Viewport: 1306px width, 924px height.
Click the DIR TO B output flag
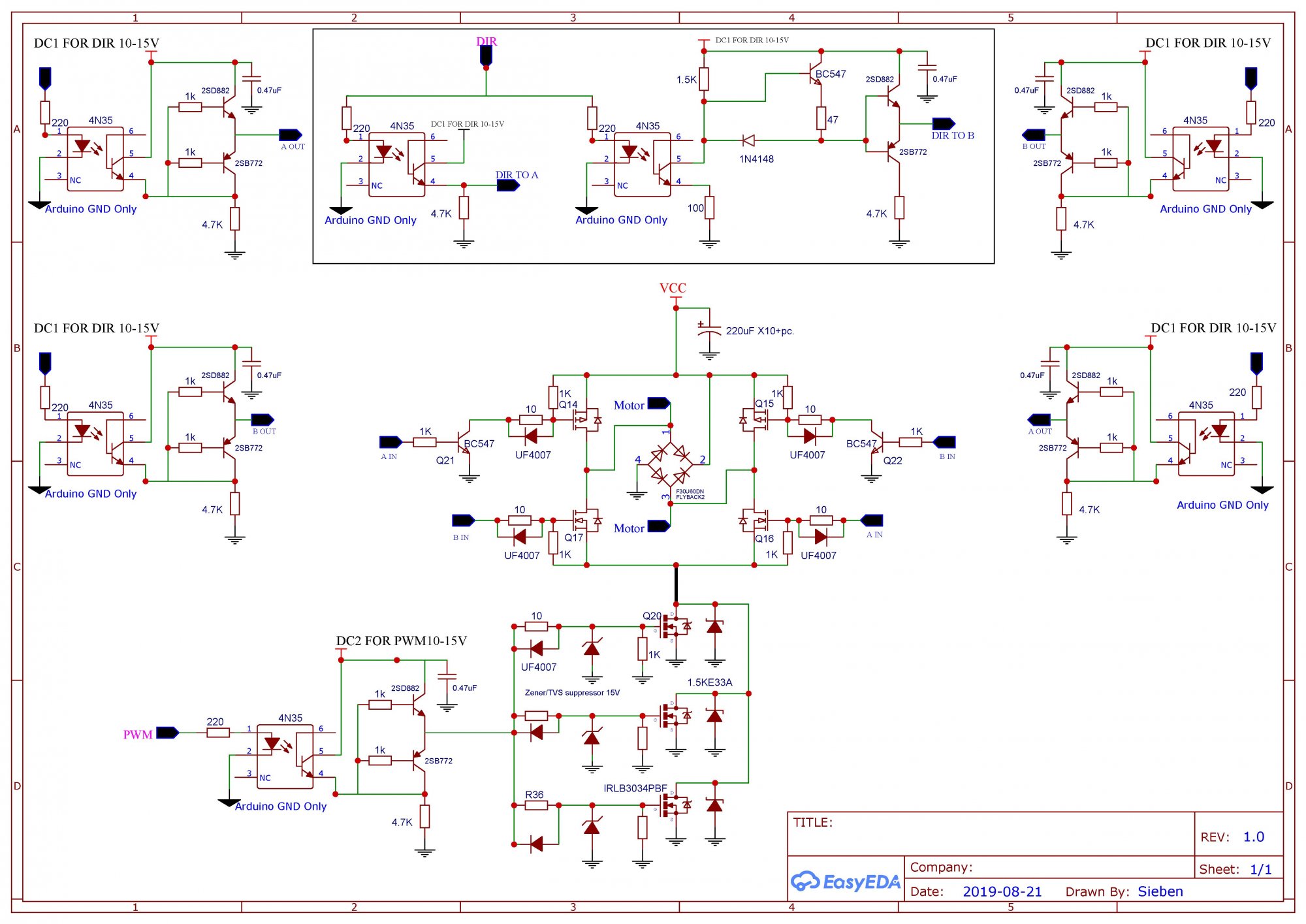coord(943,123)
